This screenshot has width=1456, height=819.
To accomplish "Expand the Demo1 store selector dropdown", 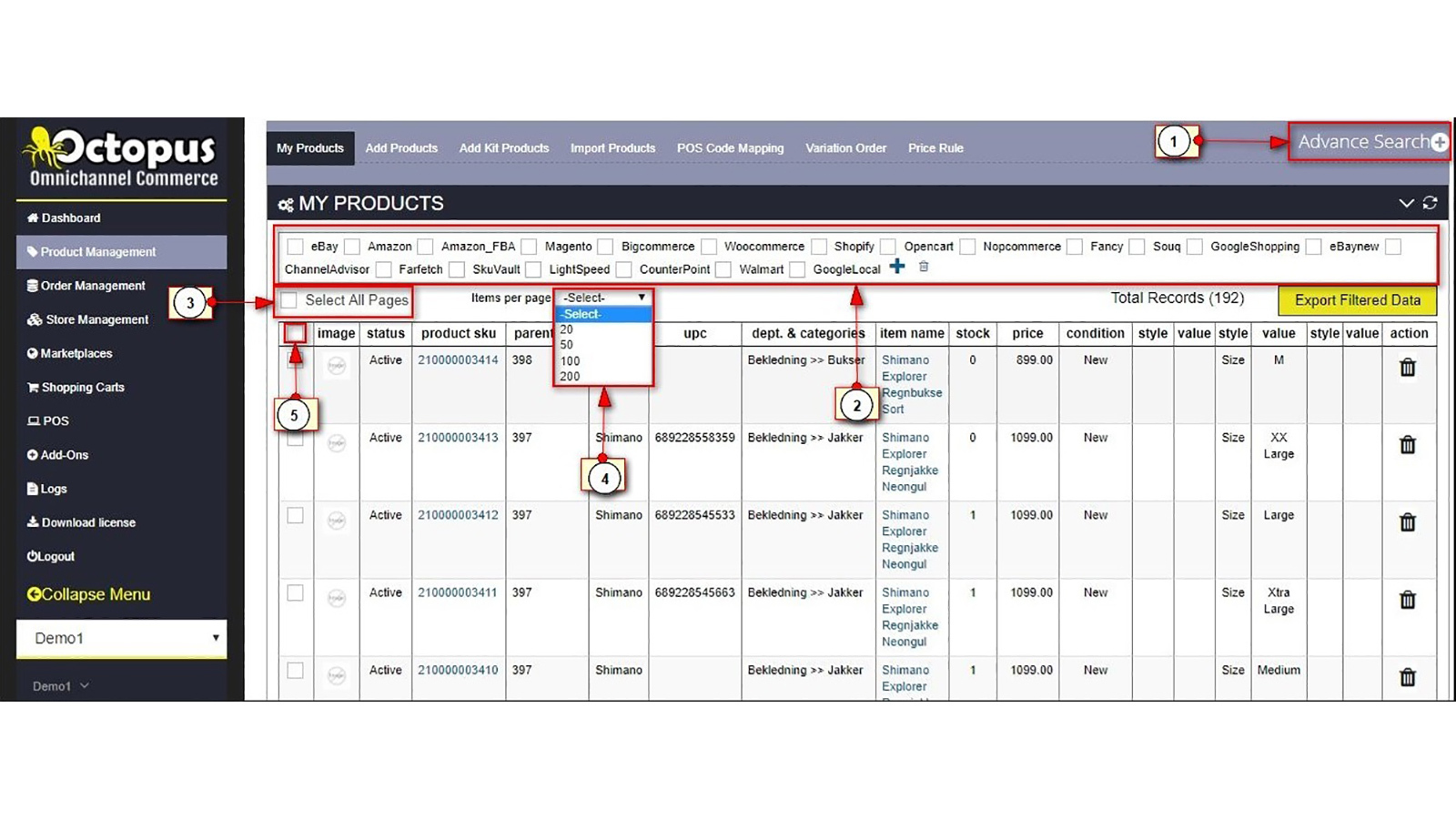I will [x=121, y=638].
